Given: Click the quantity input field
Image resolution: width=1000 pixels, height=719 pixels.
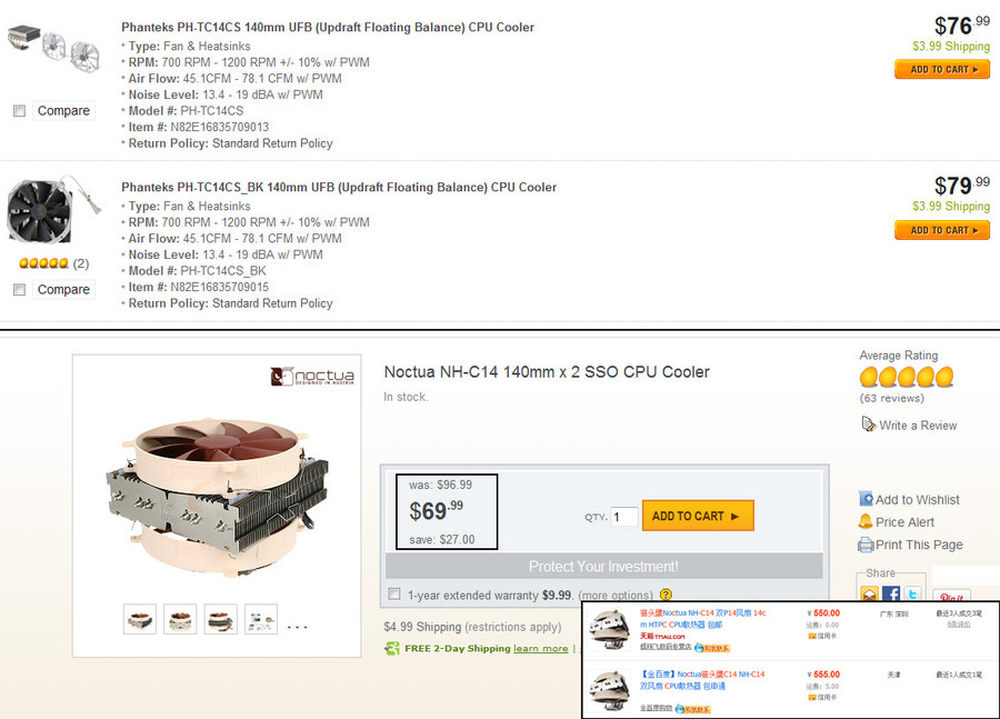Looking at the screenshot, I should (x=624, y=517).
